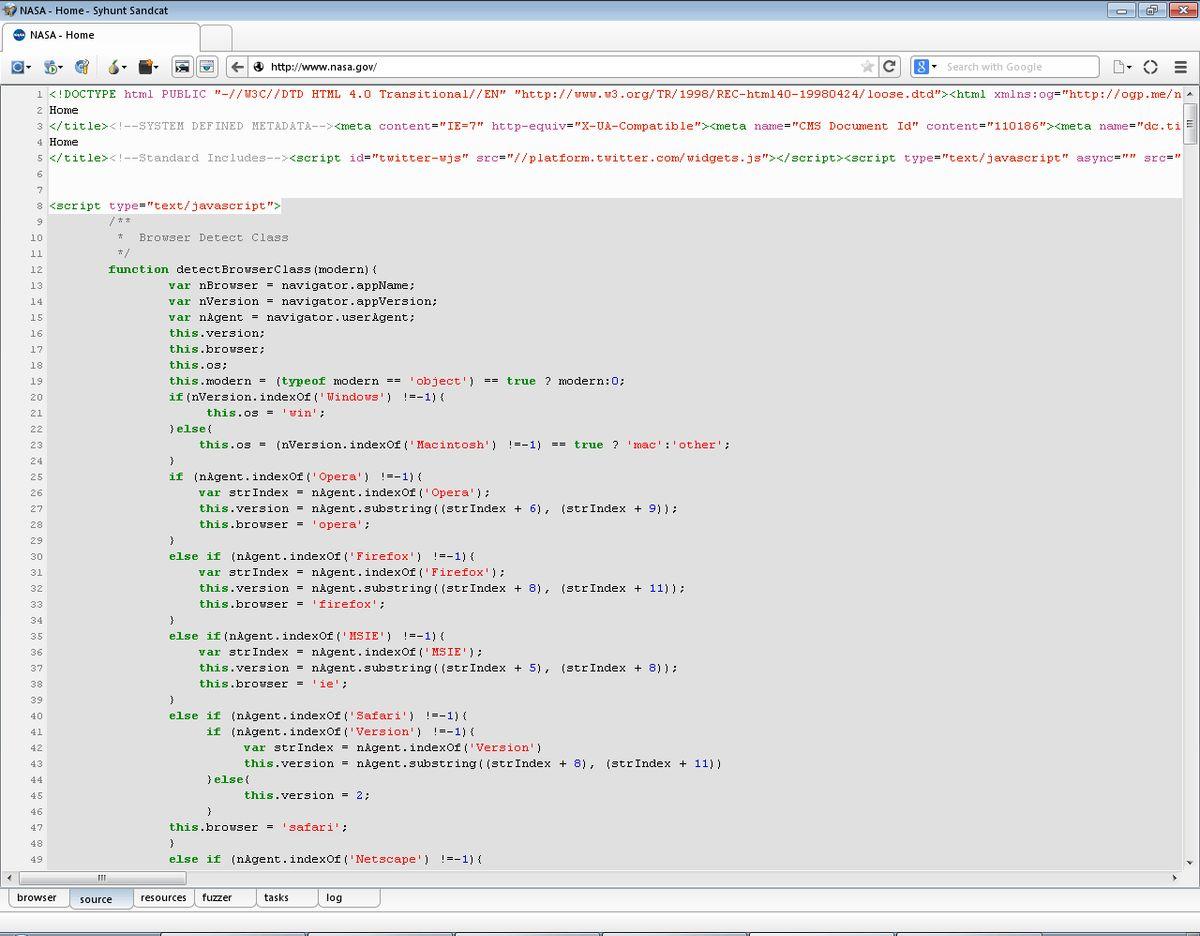Reload the page with the refresh button

tap(889, 67)
